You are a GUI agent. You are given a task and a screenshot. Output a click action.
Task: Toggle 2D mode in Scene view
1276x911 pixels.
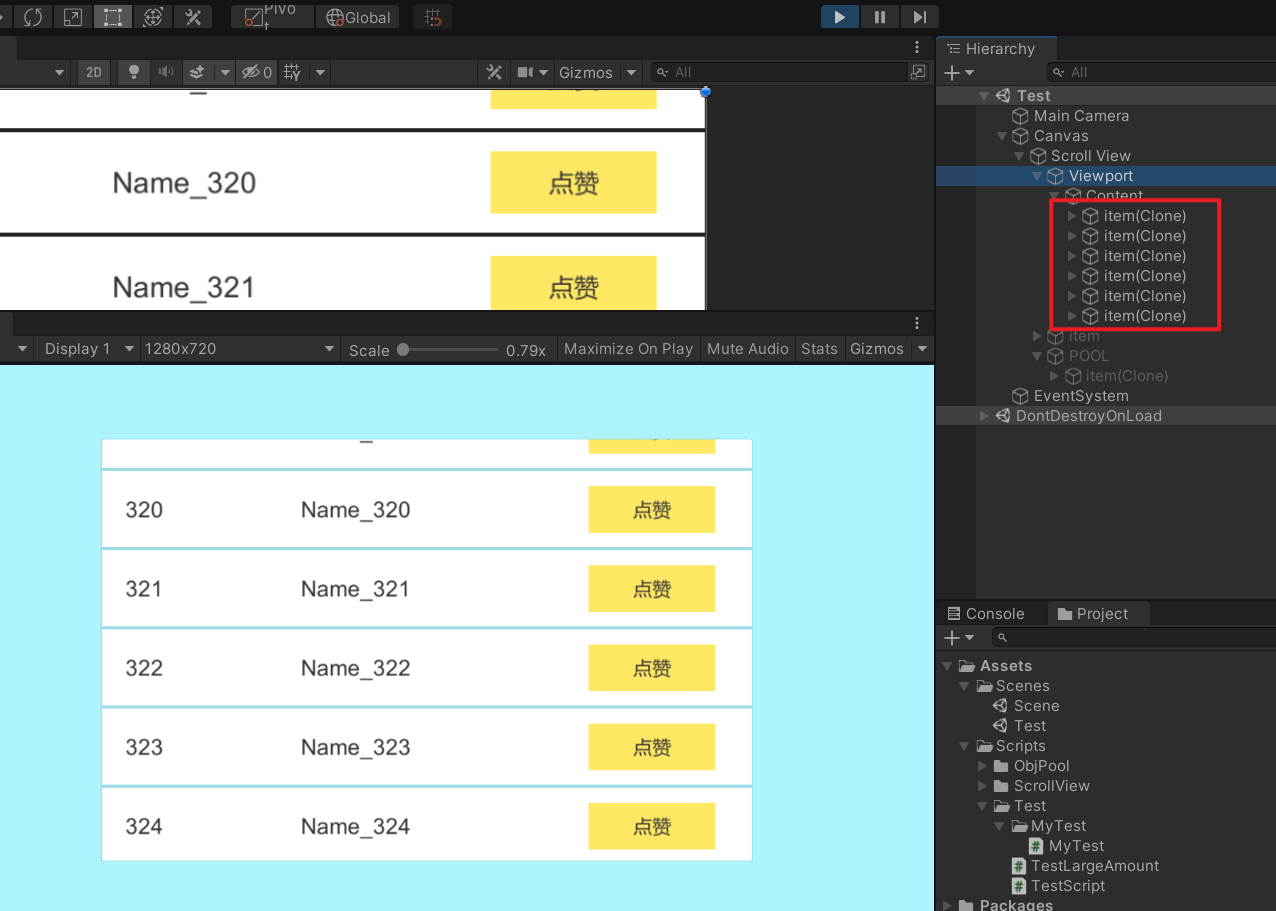(93, 72)
